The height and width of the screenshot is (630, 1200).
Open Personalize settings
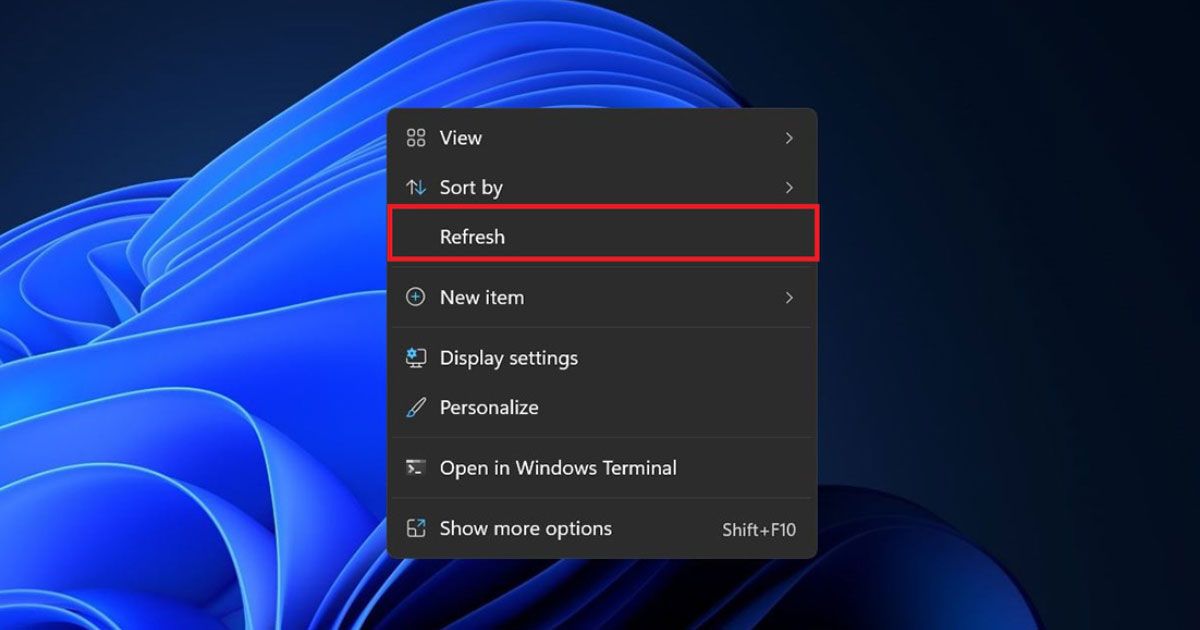[489, 407]
